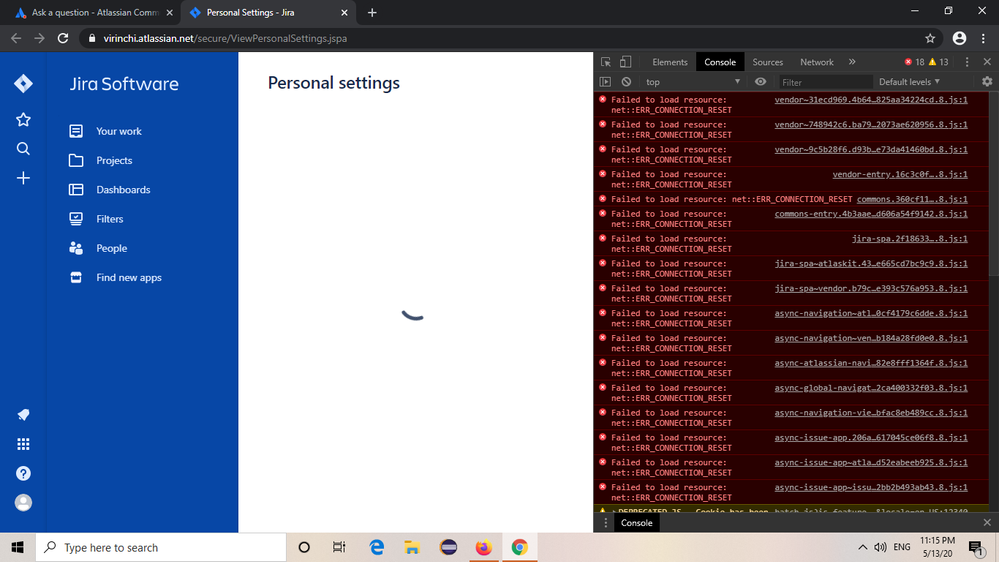Open DevTools three-dot customize menu

[967, 62]
